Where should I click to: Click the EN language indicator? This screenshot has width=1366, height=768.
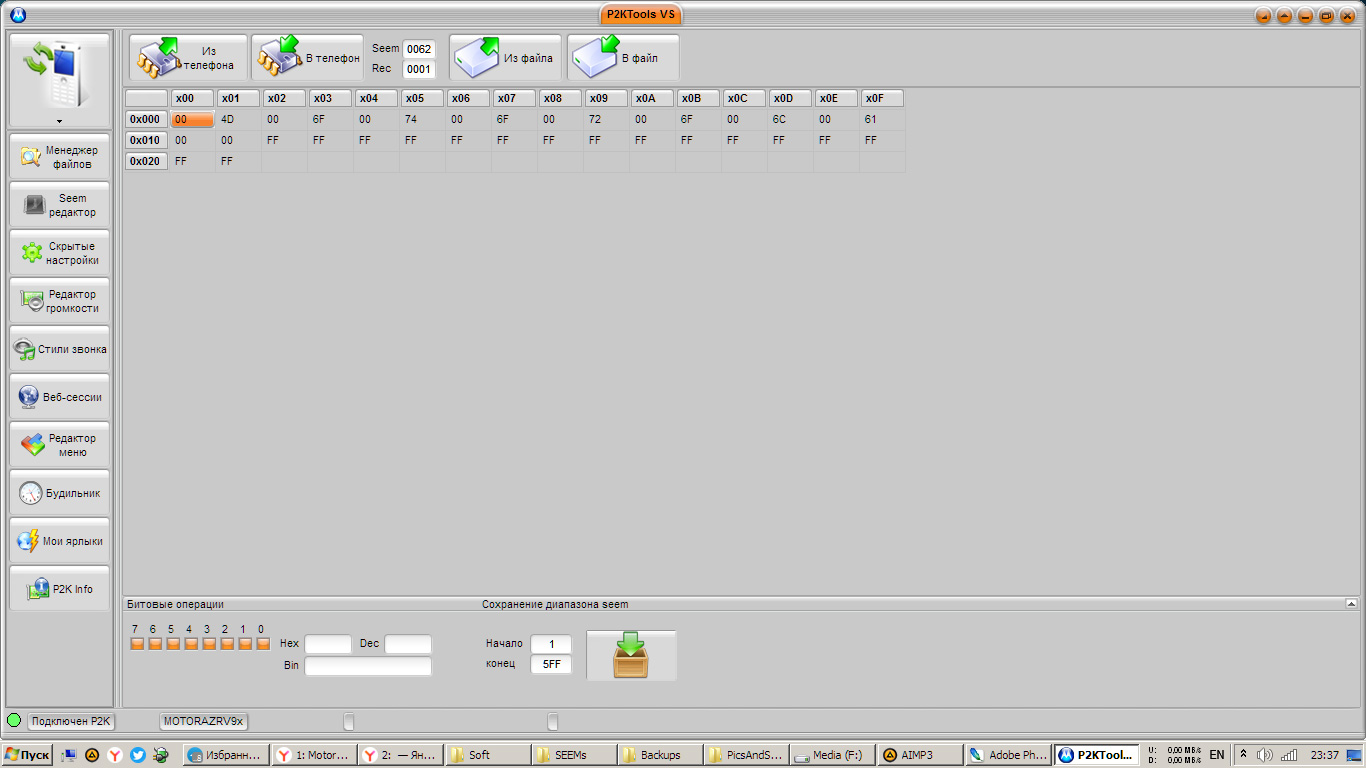click(x=1217, y=755)
